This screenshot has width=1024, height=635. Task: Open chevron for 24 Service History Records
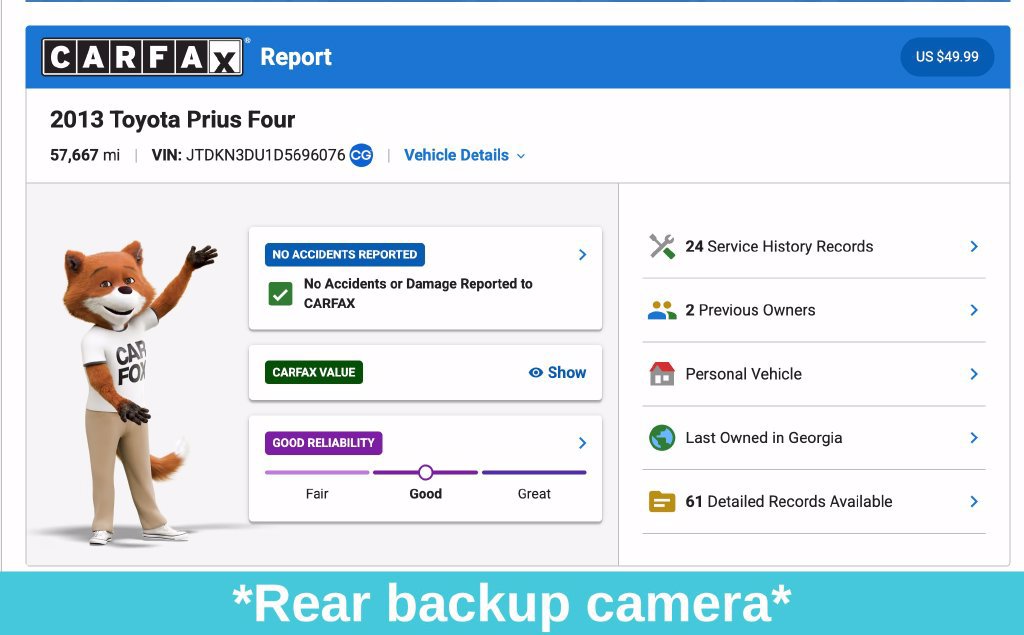tap(974, 246)
